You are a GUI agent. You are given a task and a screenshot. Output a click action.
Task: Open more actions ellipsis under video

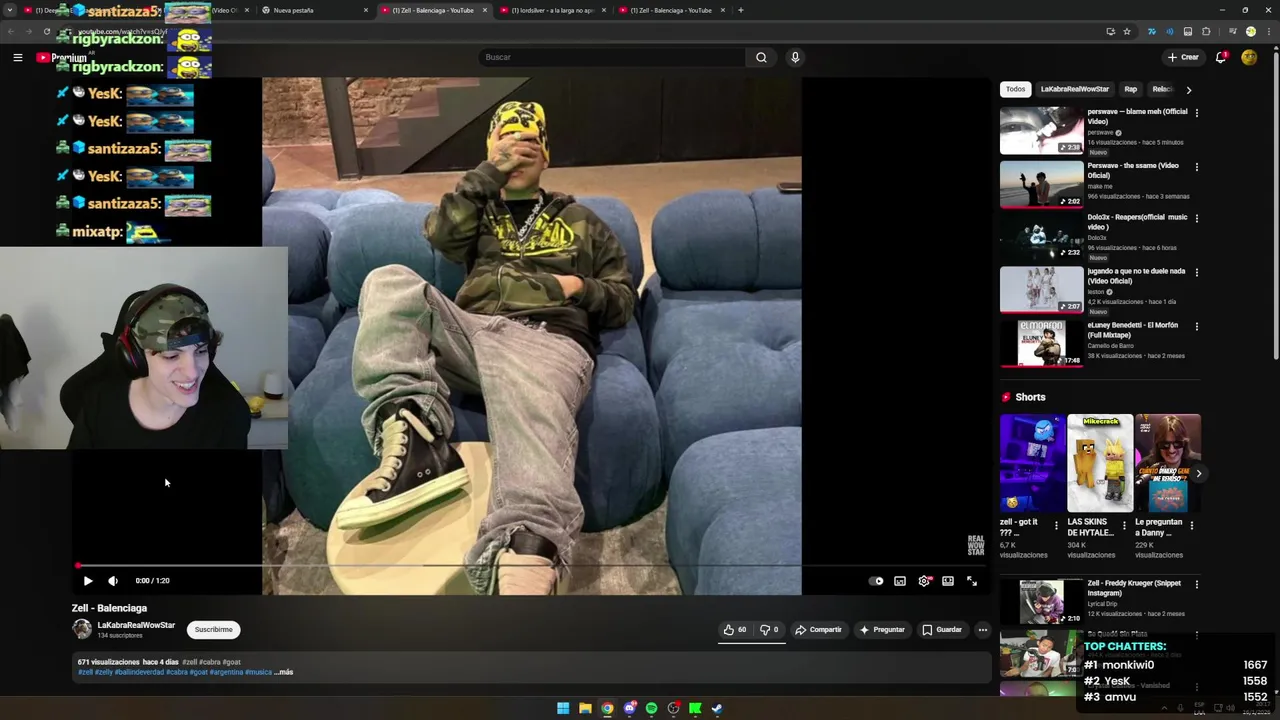[x=983, y=630]
